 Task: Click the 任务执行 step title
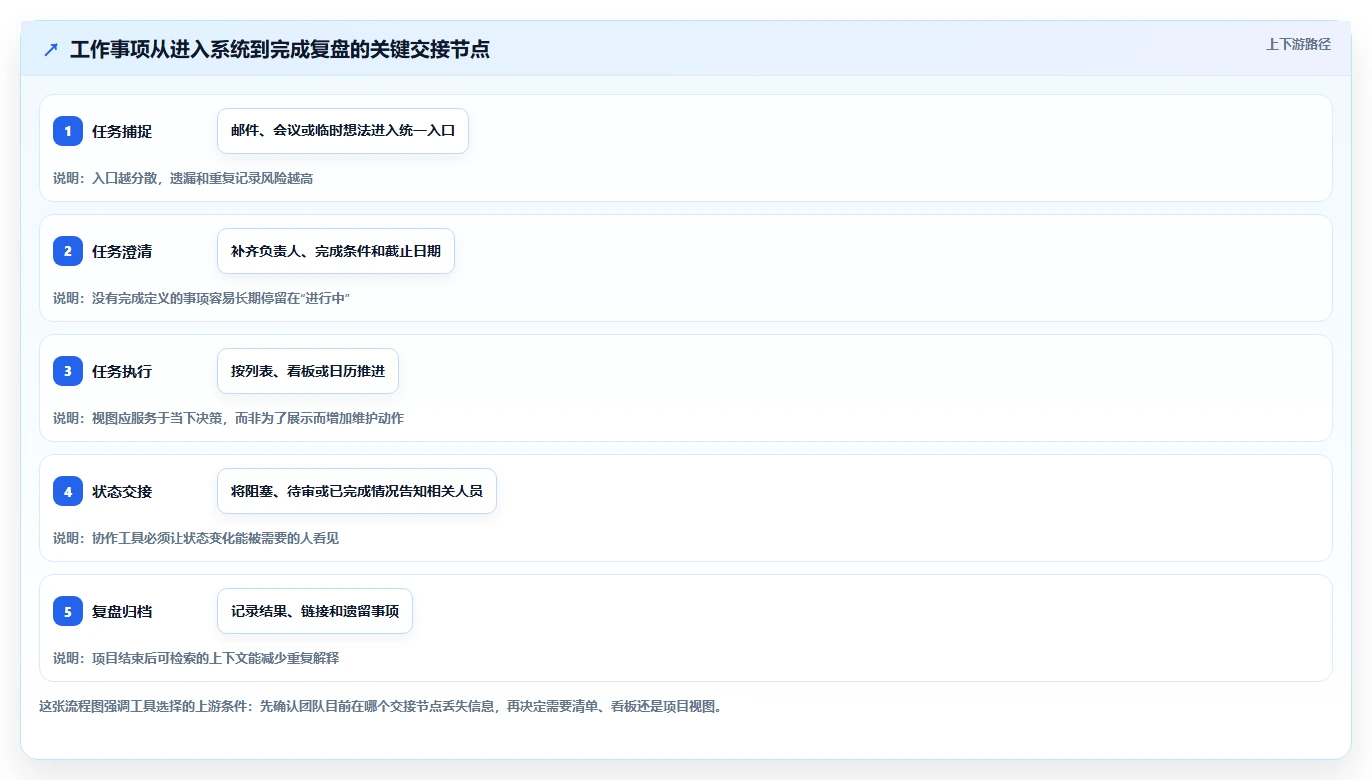pyautogui.click(x=122, y=371)
